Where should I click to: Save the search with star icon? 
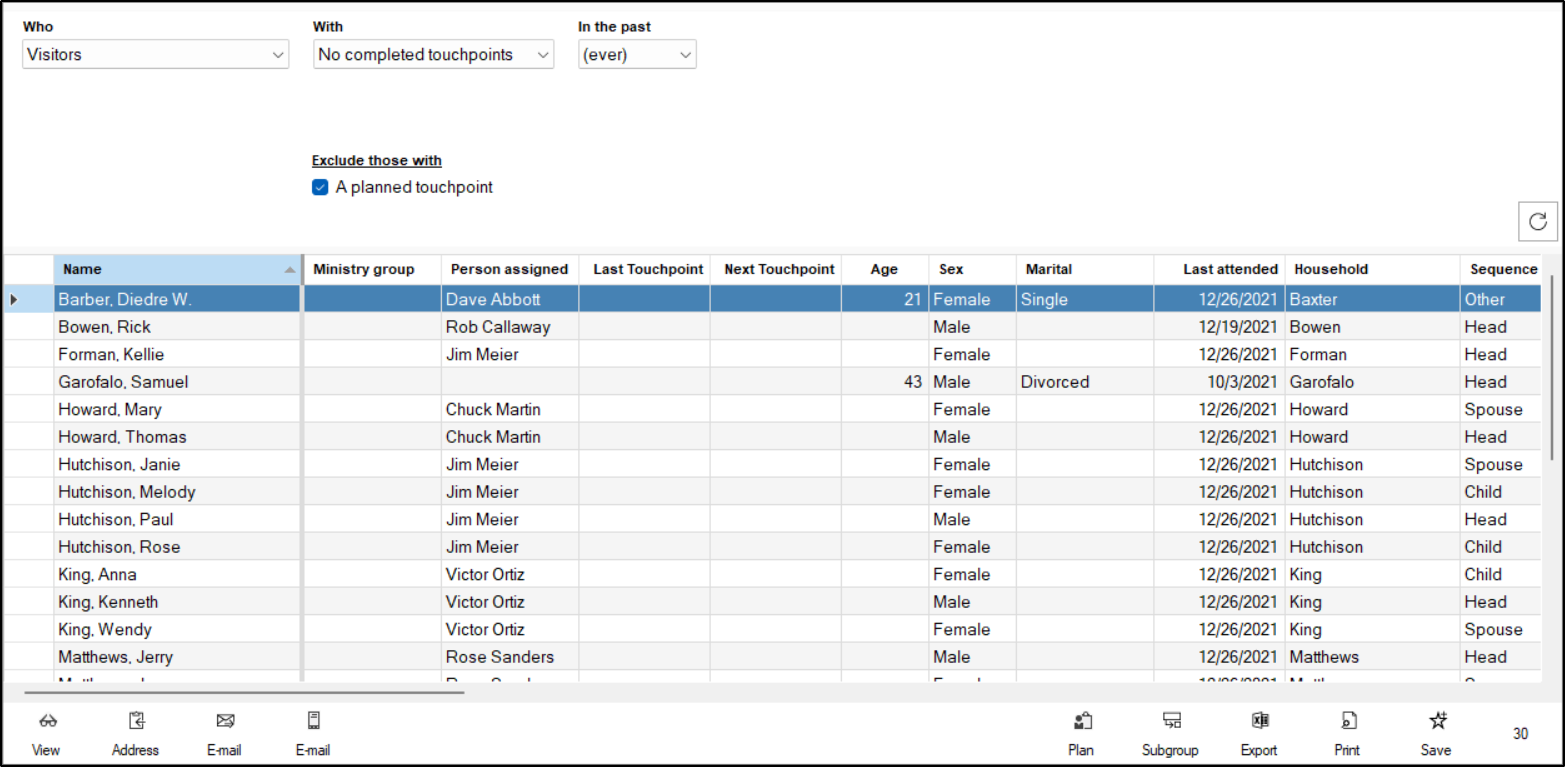(1437, 722)
